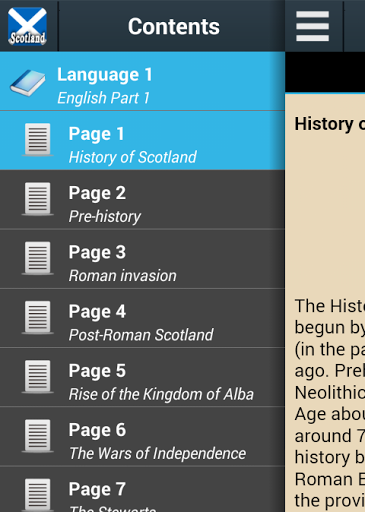The width and height of the screenshot is (365, 512).
Task: Click the document icon beside Page 7
Action: coord(38,495)
